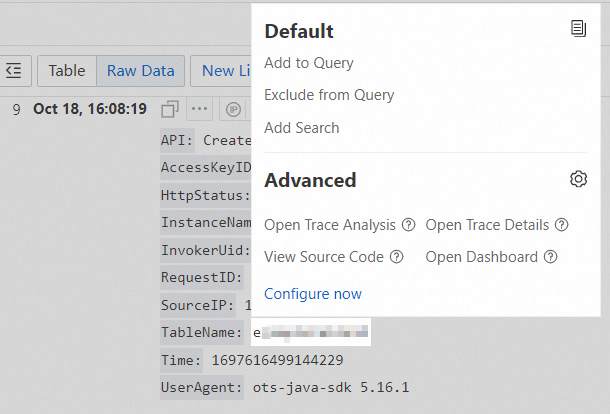Click the IP icon in log row
Viewport: 610px width, 414px height.
(233, 109)
